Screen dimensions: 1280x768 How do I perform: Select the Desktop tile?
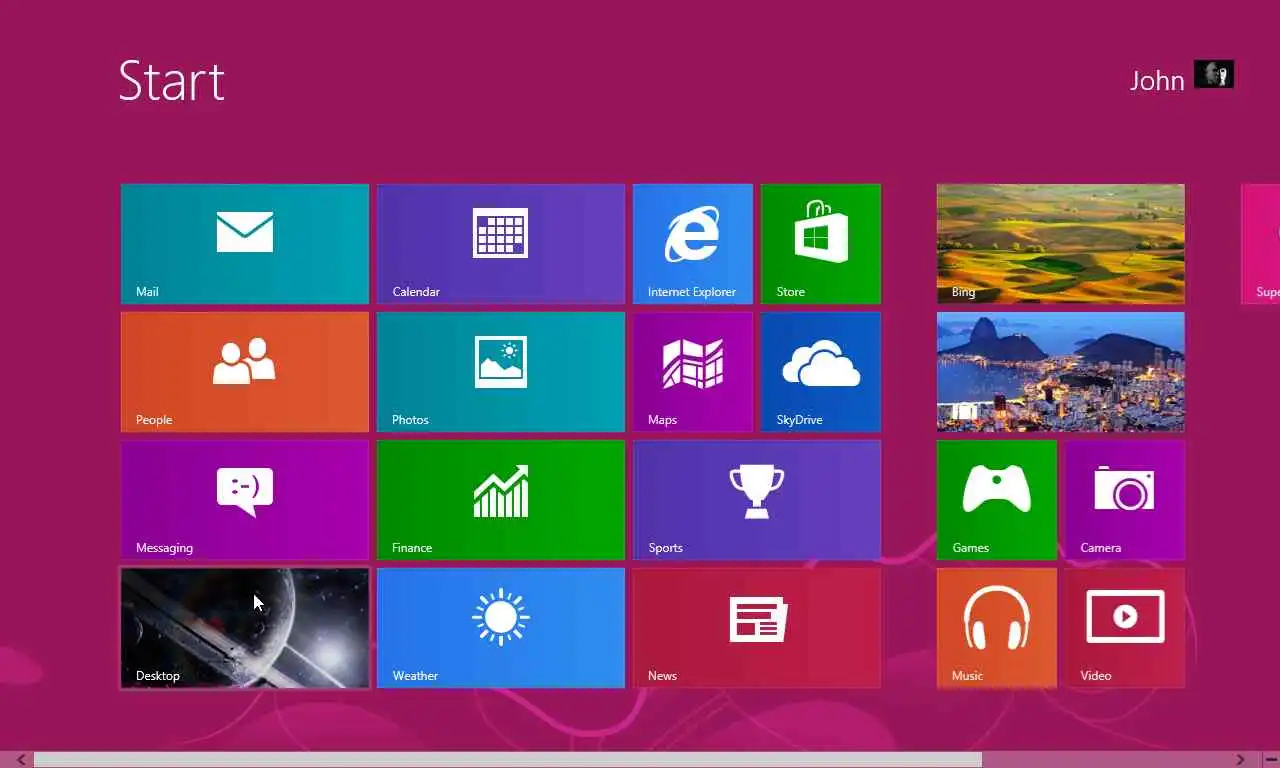(x=245, y=628)
